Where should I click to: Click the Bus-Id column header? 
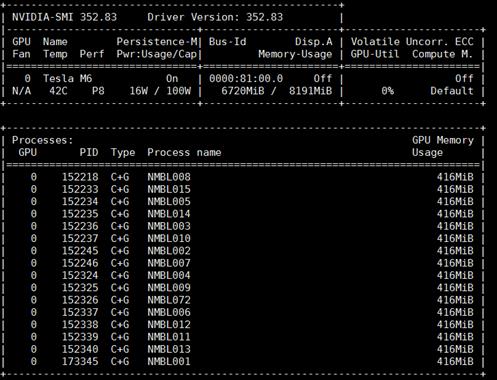[227, 42]
